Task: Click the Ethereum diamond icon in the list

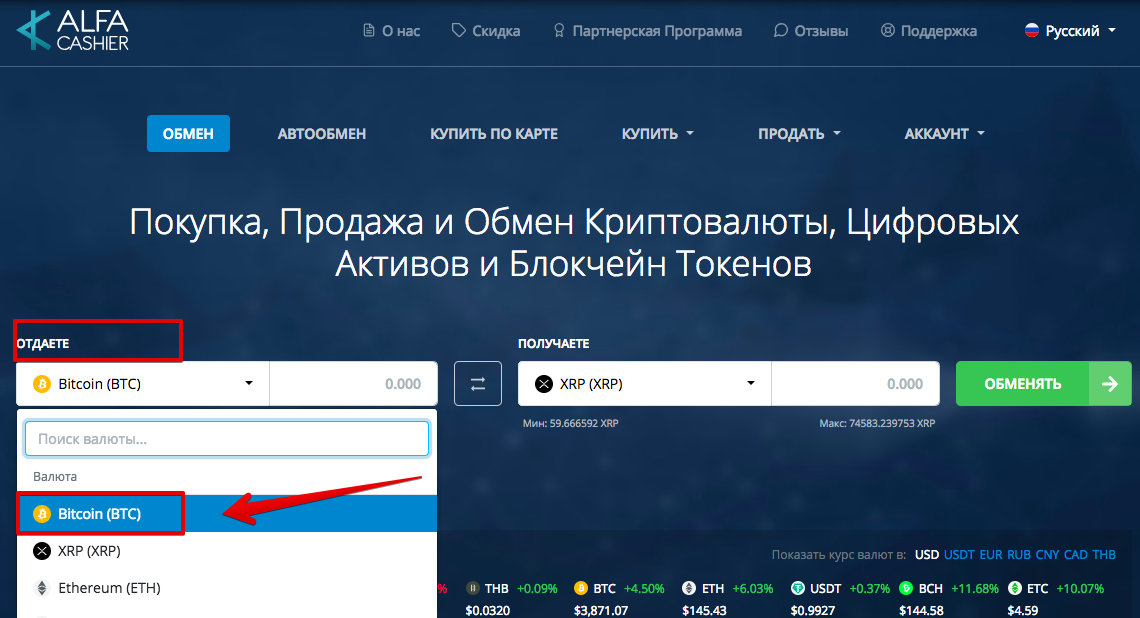Action: coord(42,587)
